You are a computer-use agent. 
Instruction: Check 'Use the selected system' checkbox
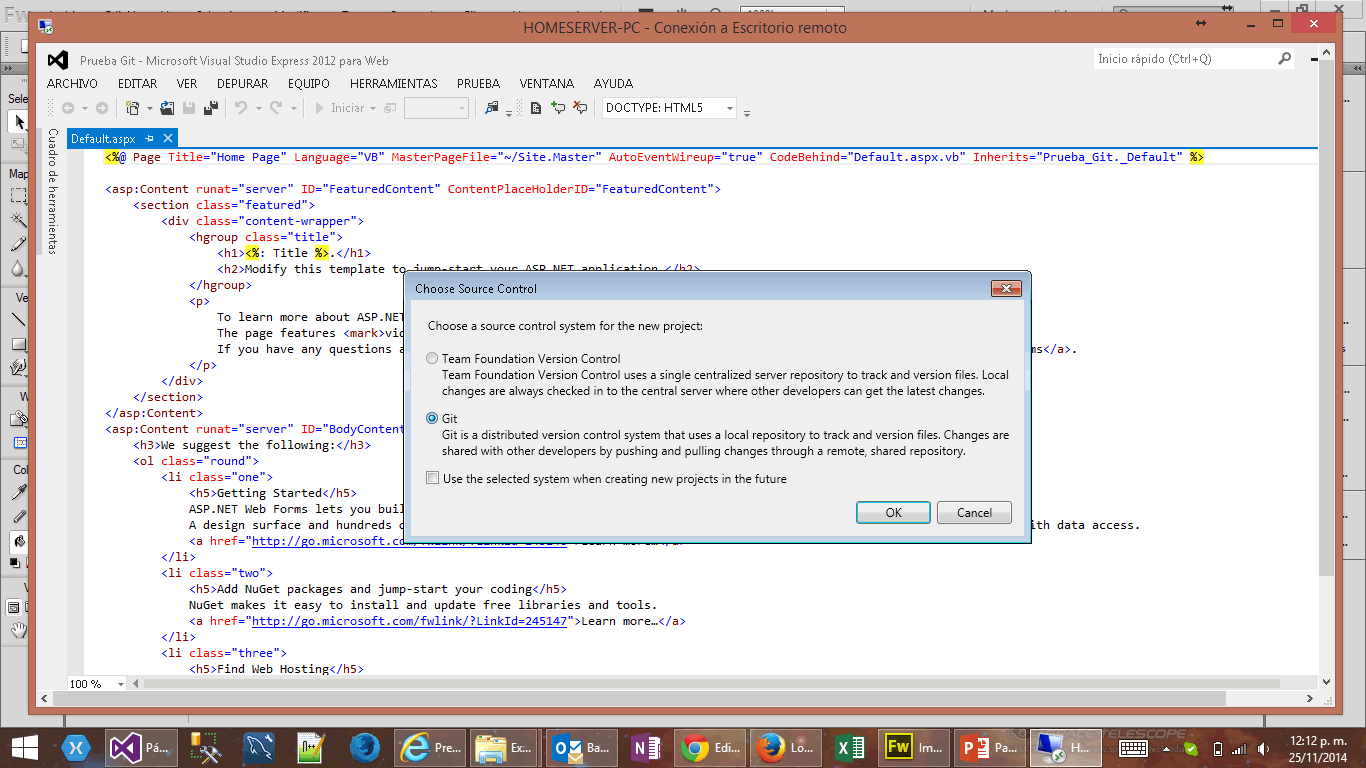click(x=433, y=478)
